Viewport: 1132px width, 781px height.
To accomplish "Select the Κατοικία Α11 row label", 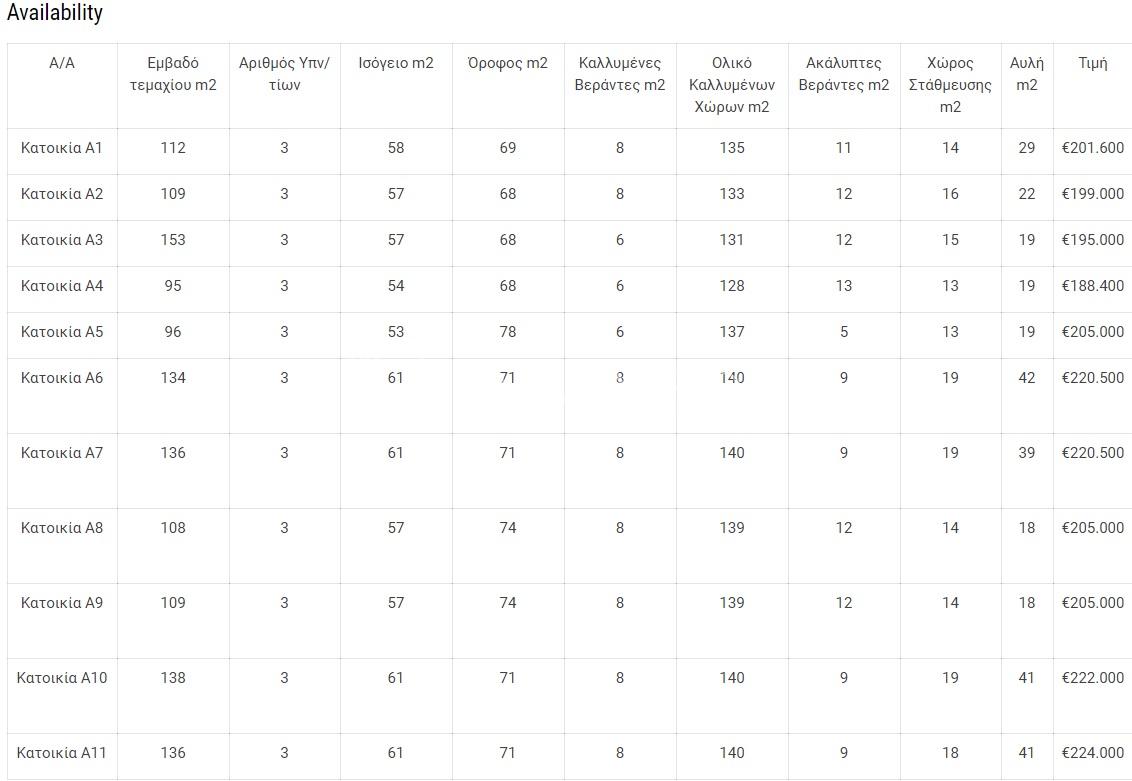I will pos(62,753).
